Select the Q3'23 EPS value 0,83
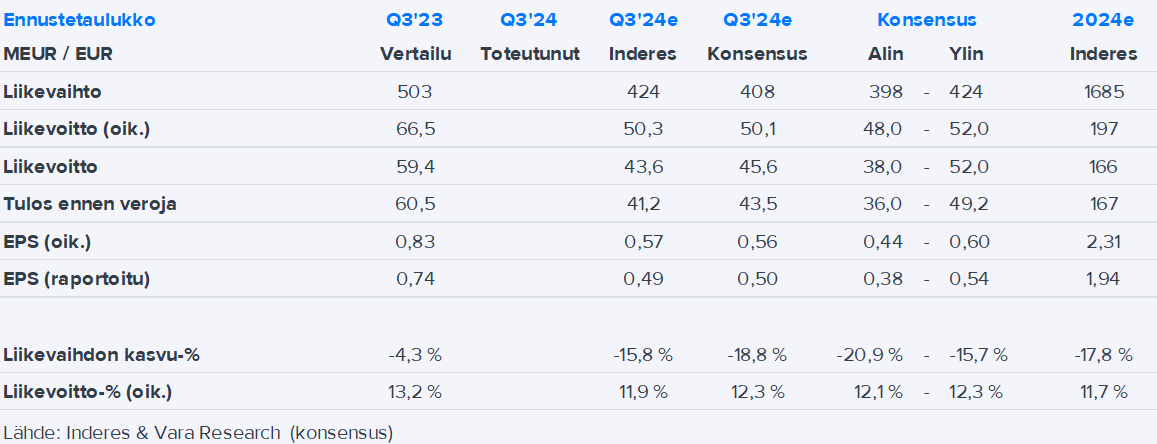 tap(415, 241)
